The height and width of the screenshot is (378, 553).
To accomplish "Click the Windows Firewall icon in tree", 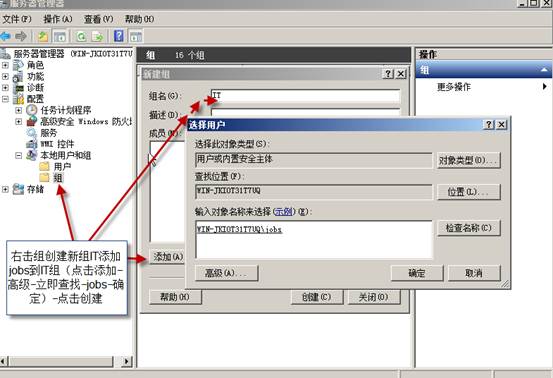I will pyautogui.click(x=31, y=121).
